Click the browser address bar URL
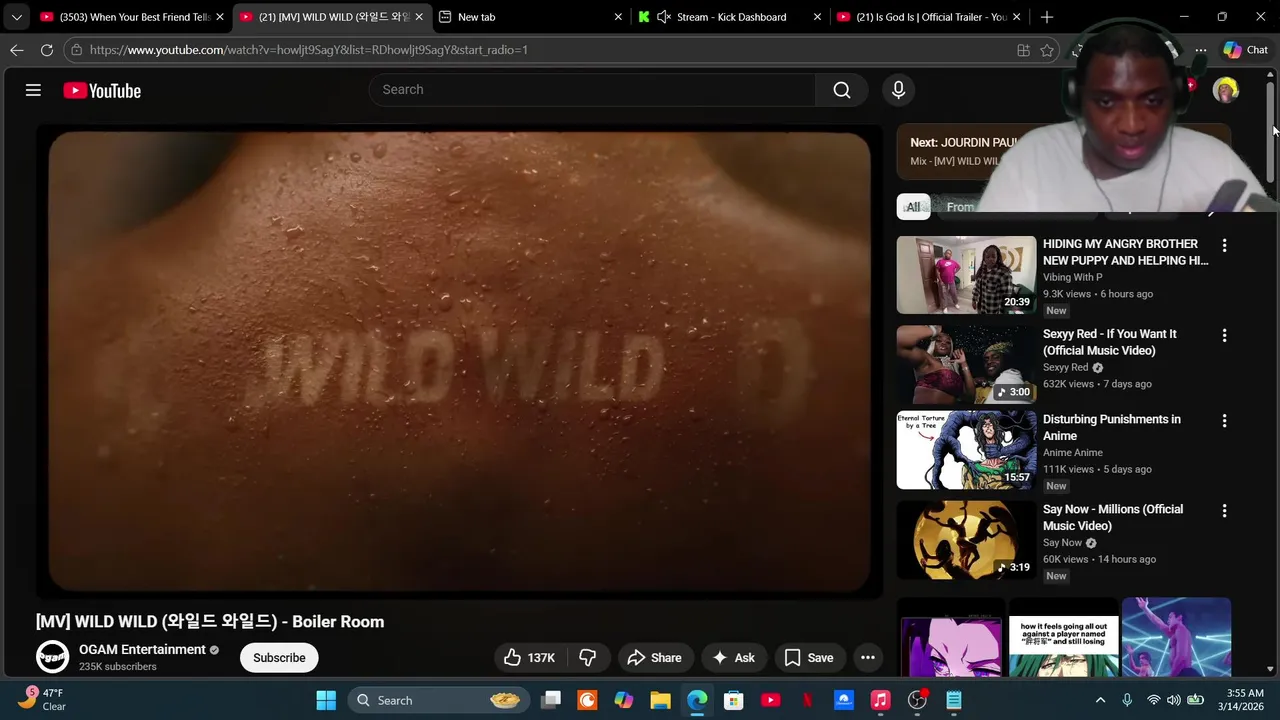 click(x=308, y=50)
